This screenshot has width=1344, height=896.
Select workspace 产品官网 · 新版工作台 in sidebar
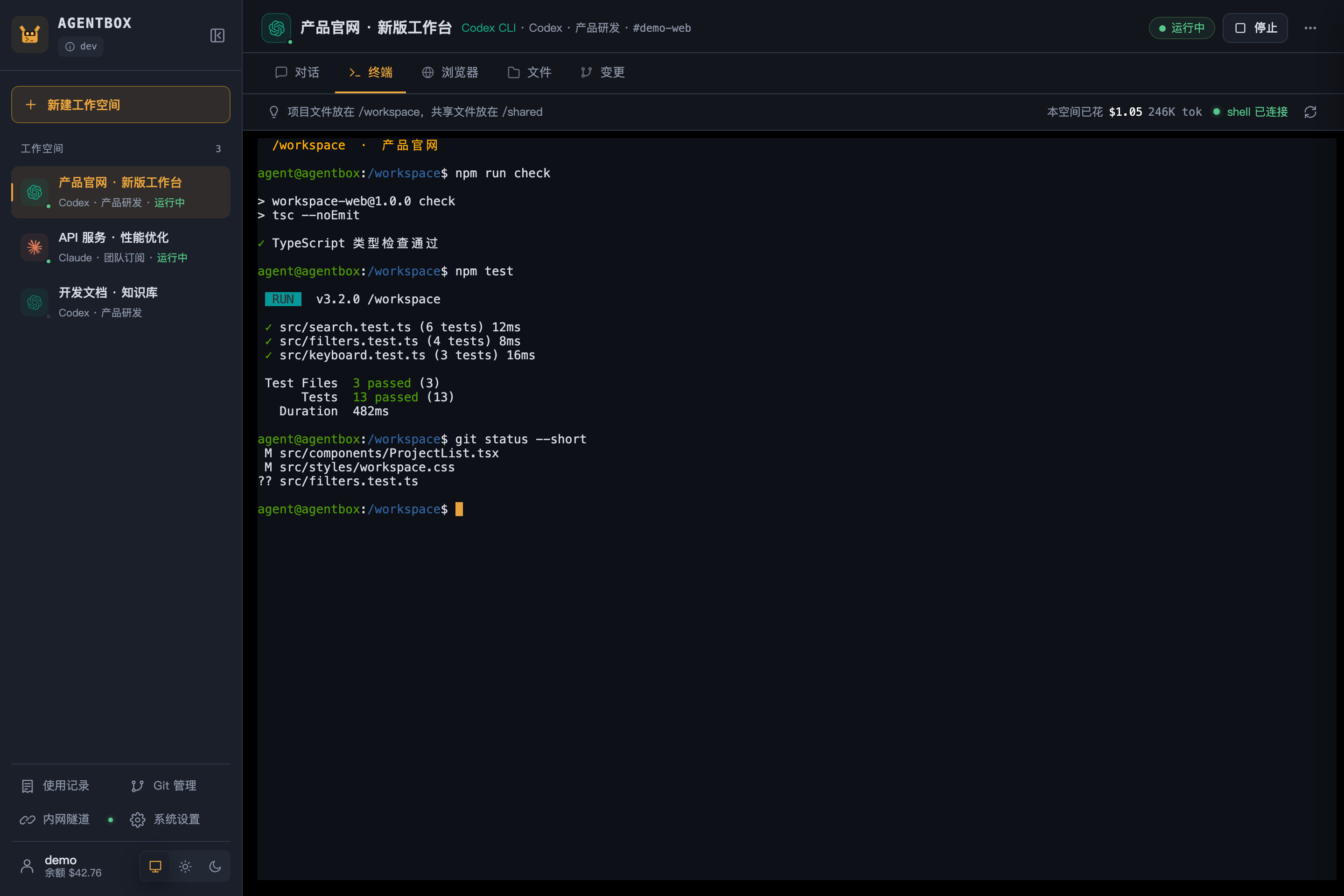point(120,192)
